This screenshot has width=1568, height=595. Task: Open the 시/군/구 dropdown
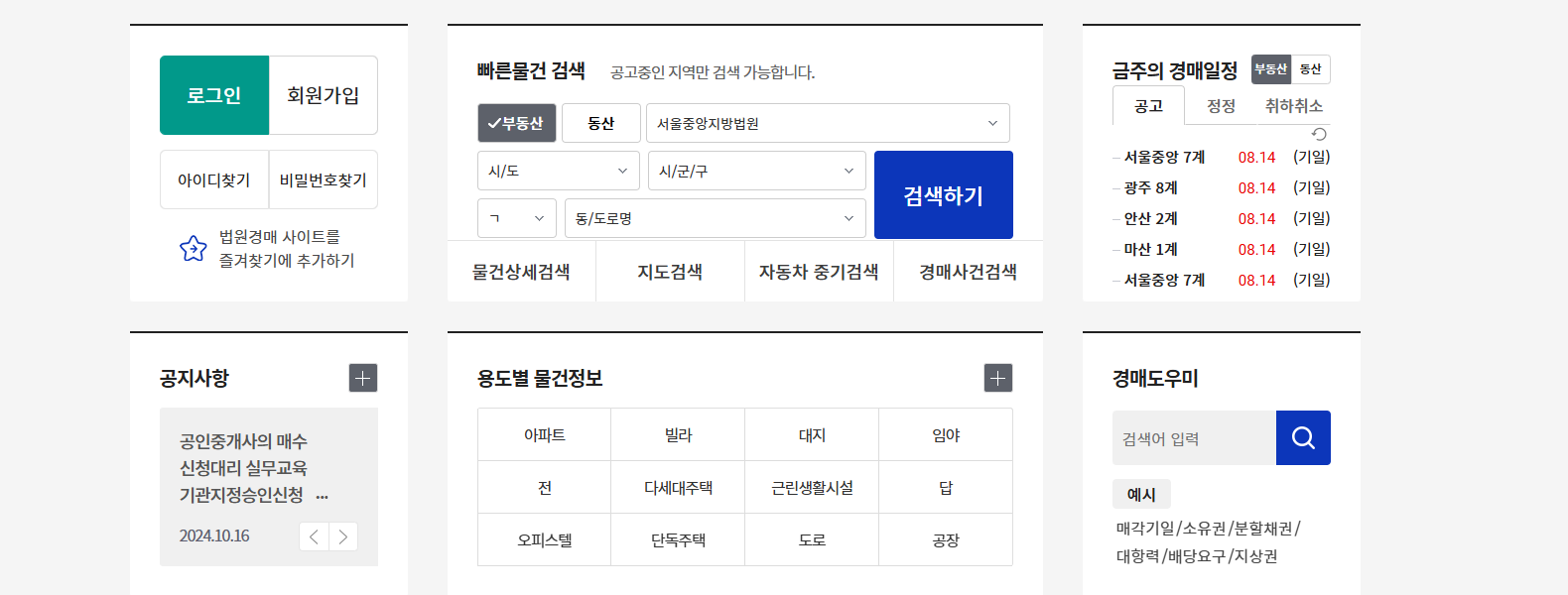757,171
